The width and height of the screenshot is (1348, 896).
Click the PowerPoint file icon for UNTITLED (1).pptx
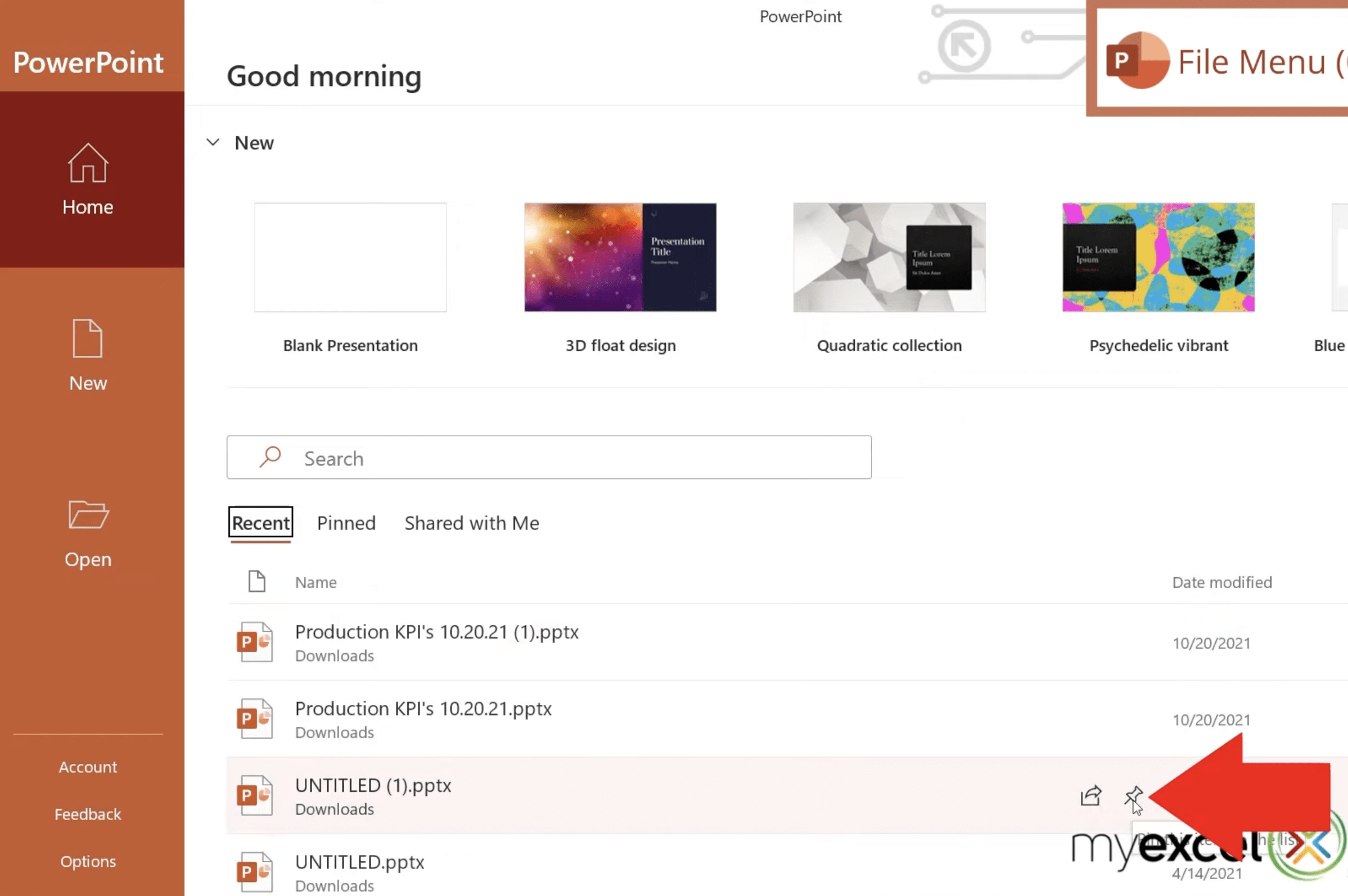point(255,795)
